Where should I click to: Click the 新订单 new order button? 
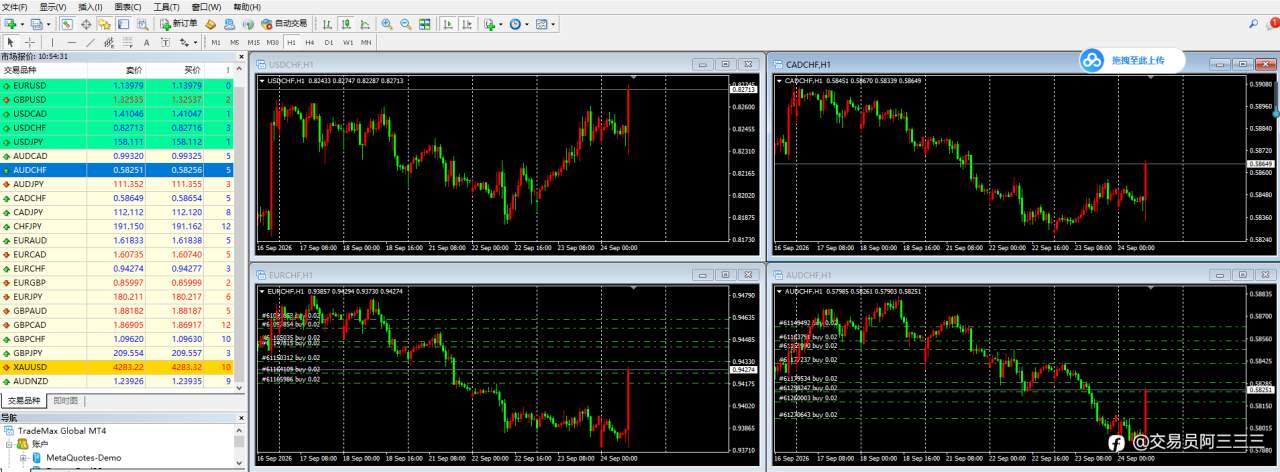click(178, 23)
